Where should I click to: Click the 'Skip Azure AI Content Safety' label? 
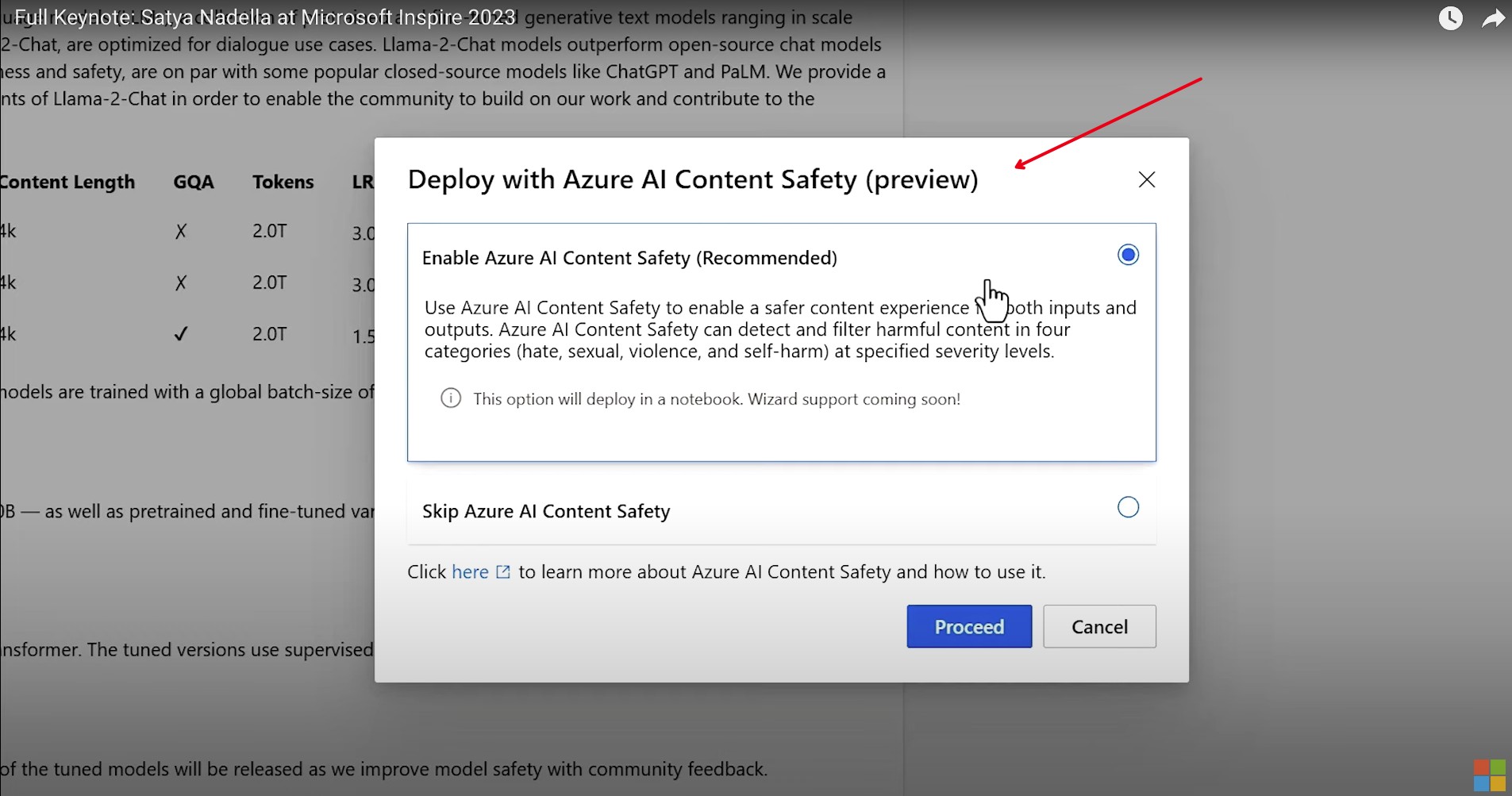click(x=546, y=511)
